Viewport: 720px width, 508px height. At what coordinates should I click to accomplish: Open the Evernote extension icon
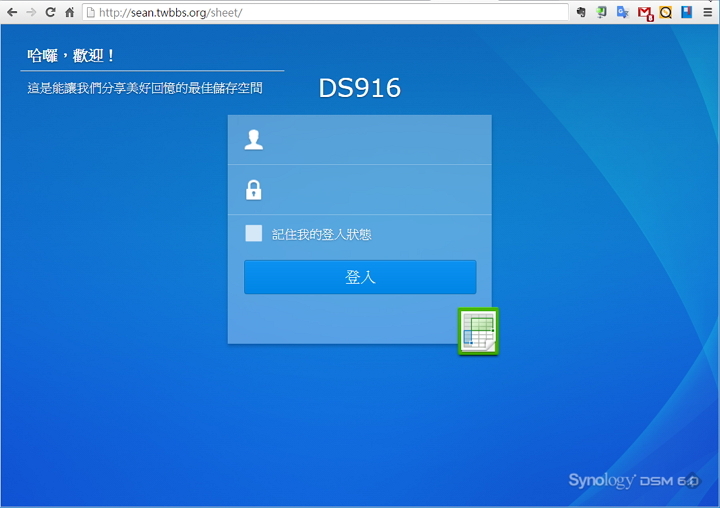581,12
